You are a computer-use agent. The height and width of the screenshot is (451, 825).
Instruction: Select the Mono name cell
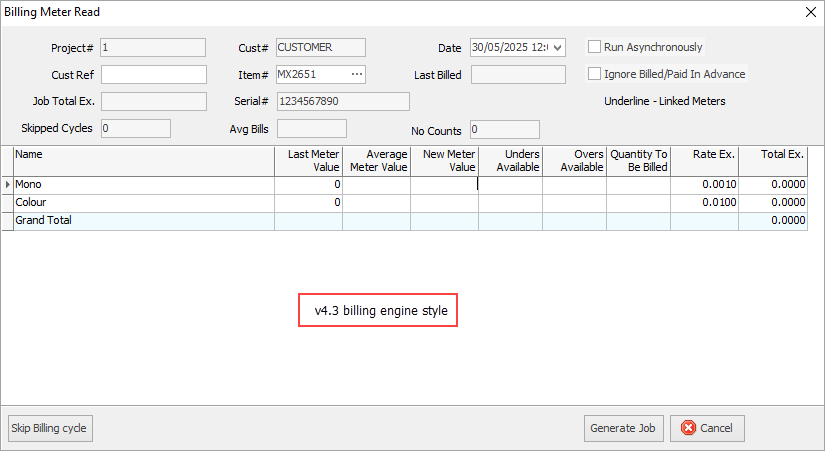coord(144,185)
